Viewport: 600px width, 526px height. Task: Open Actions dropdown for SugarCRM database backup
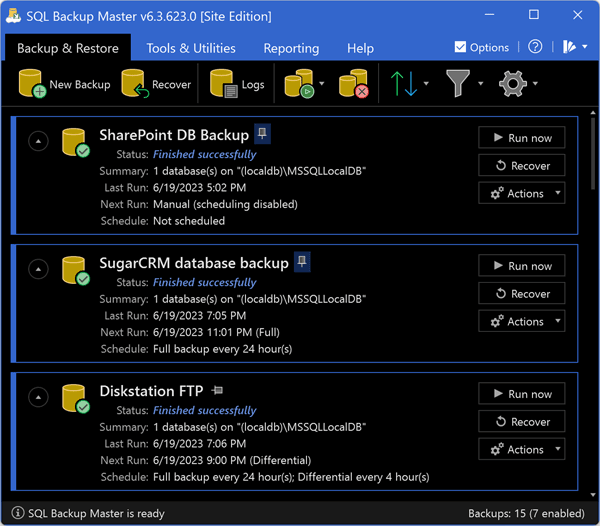click(x=521, y=322)
